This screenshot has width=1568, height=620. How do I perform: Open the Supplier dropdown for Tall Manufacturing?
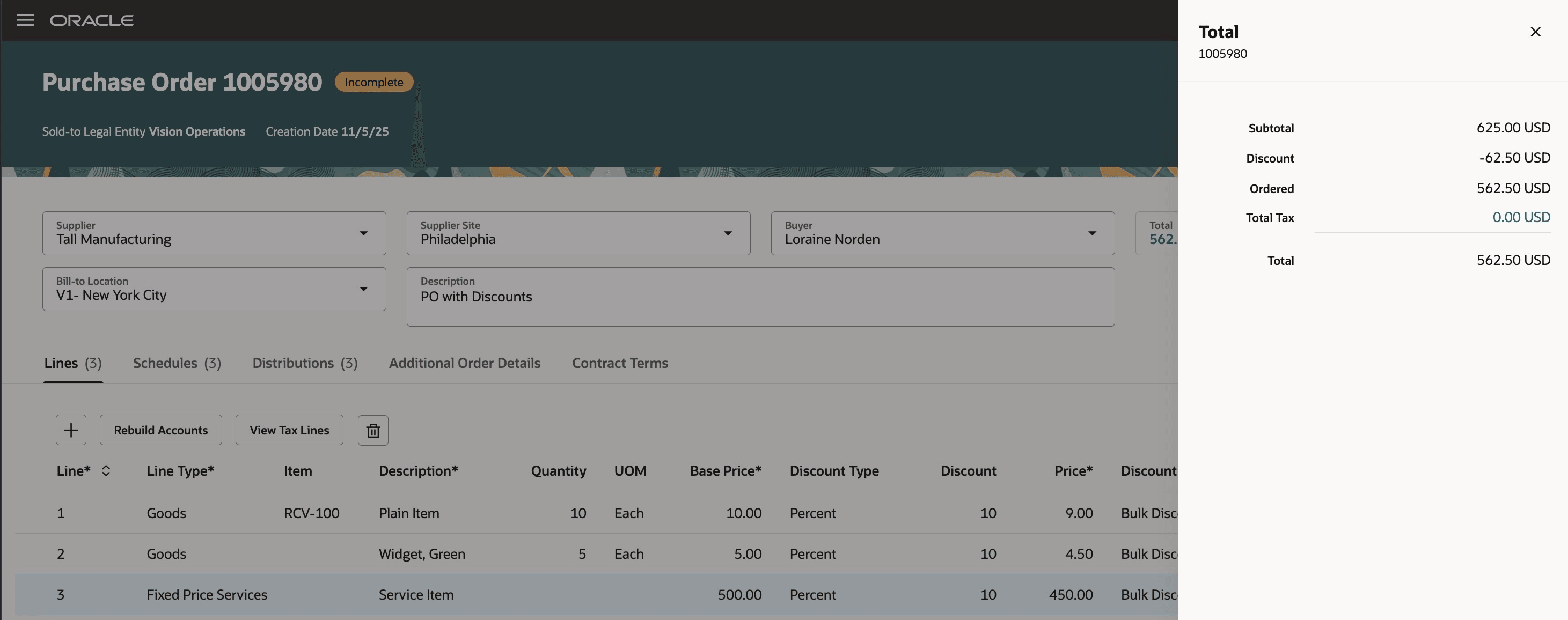pyautogui.click(x=364, y=233)
